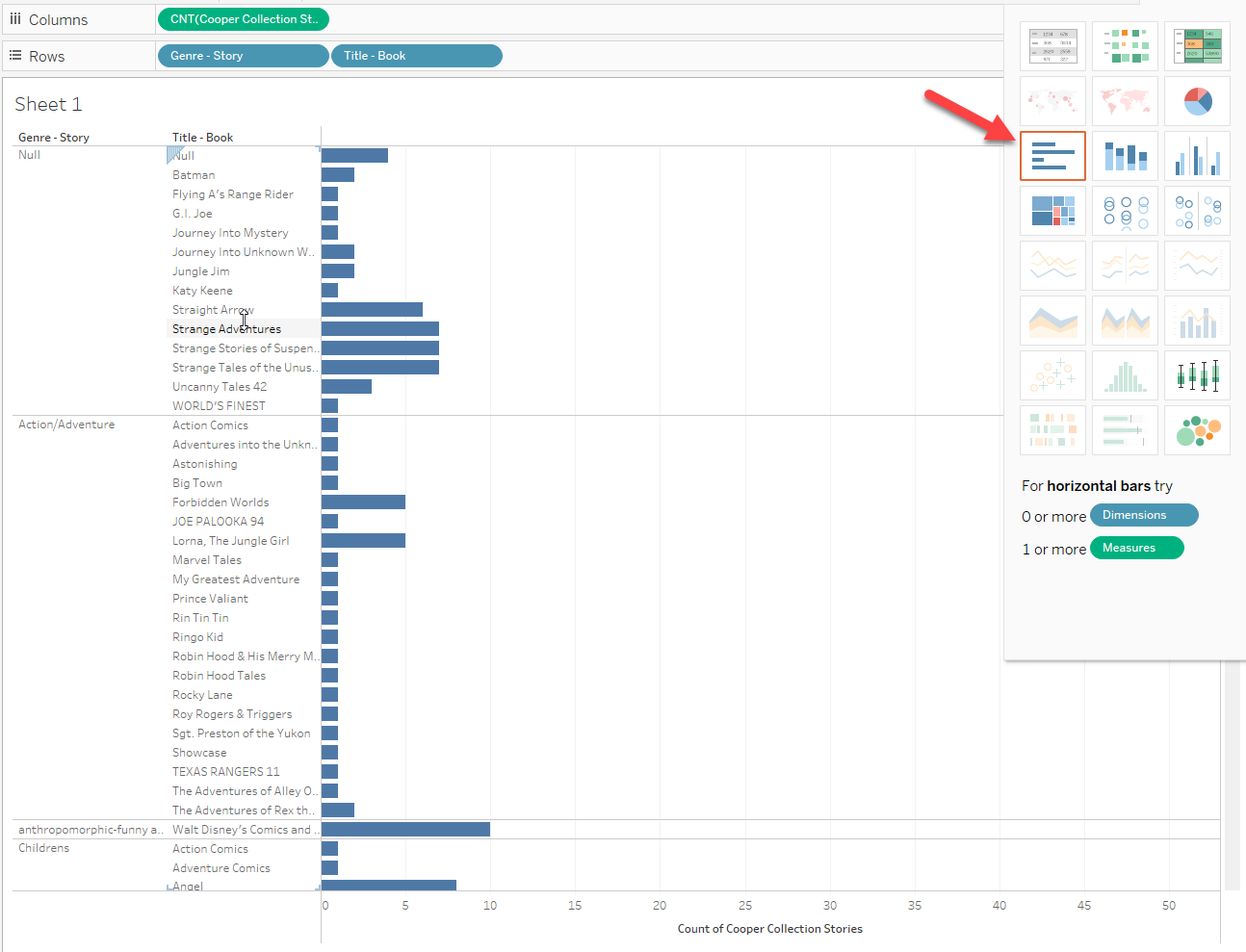The width and height of the screenshot is (1246, 952).
Task: Open the Genre - Story pill on Rows
Action: [x=243, y=56]
